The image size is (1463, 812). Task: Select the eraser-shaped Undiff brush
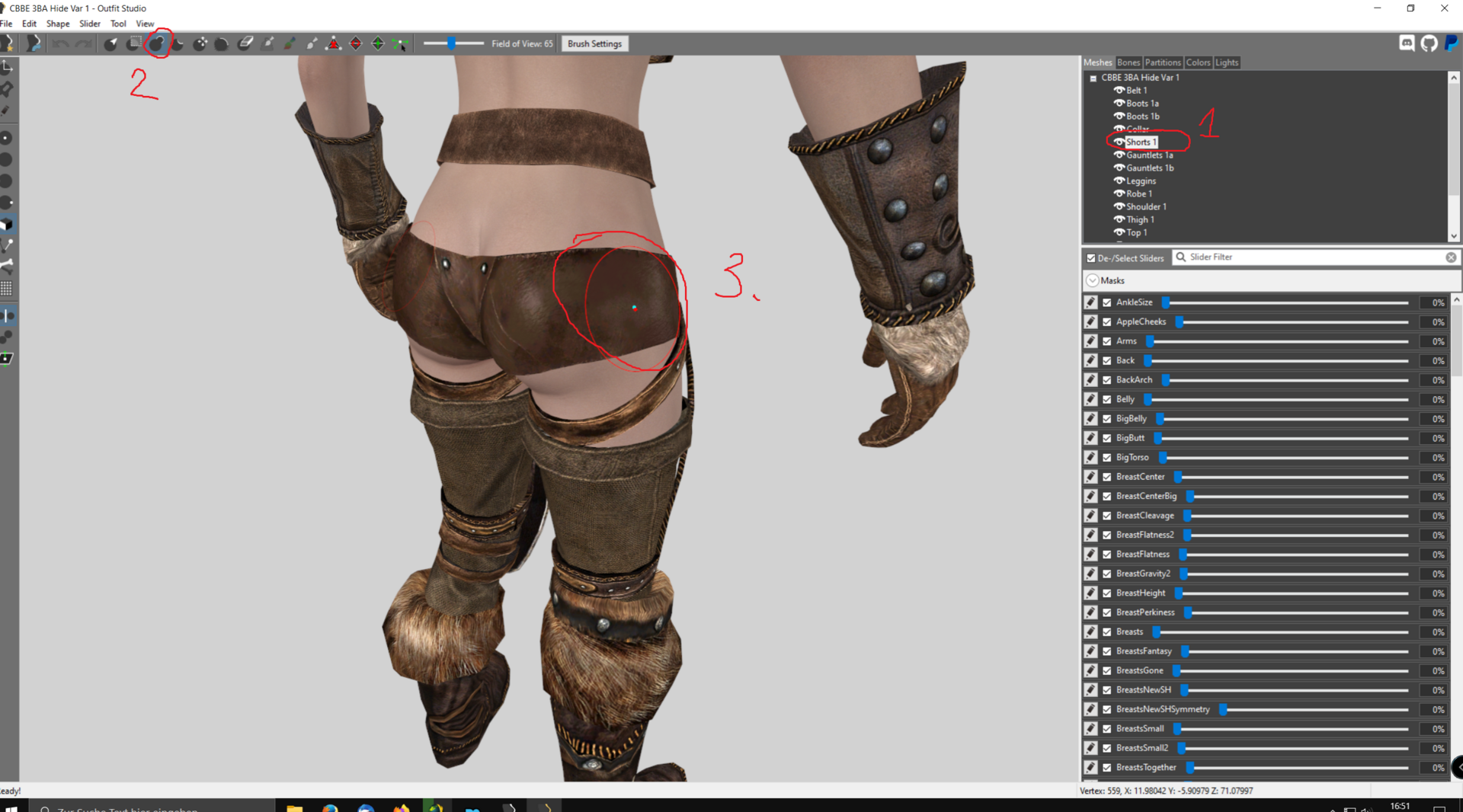pyautogui.click(x=245, y=43)
